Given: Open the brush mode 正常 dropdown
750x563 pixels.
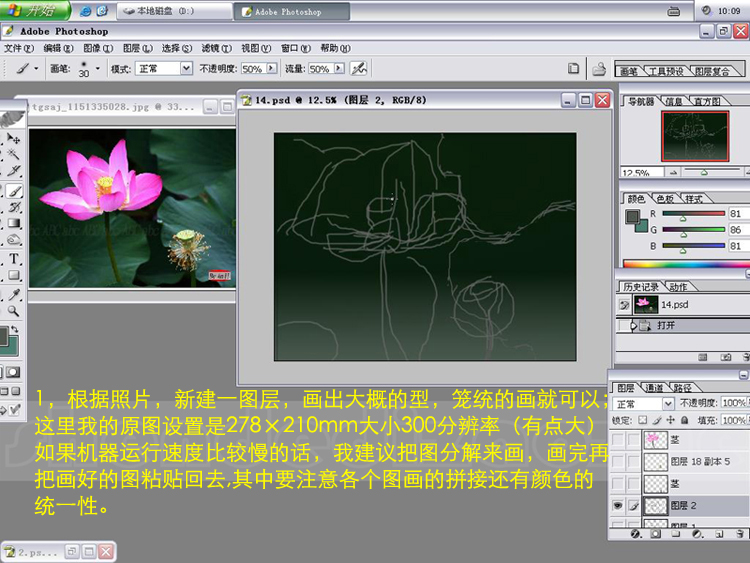Looking at the screenshot, I should (187, 68).
